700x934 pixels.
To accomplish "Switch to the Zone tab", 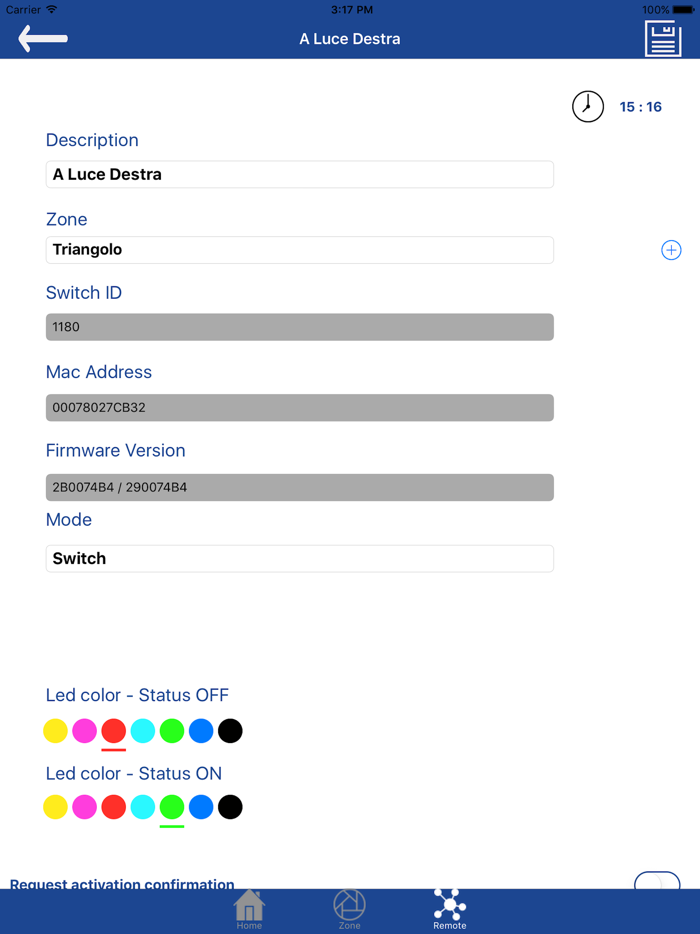I will tap(349, 910).
